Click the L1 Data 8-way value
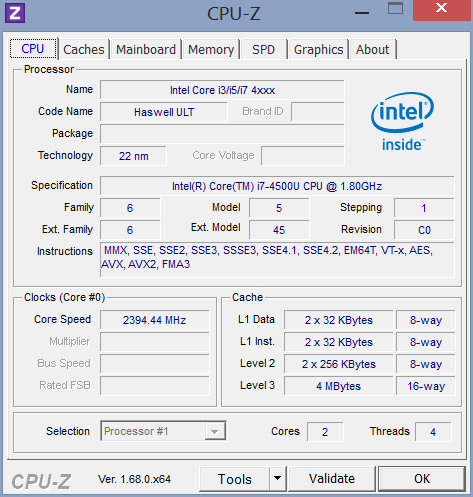 tap(426, 320)
